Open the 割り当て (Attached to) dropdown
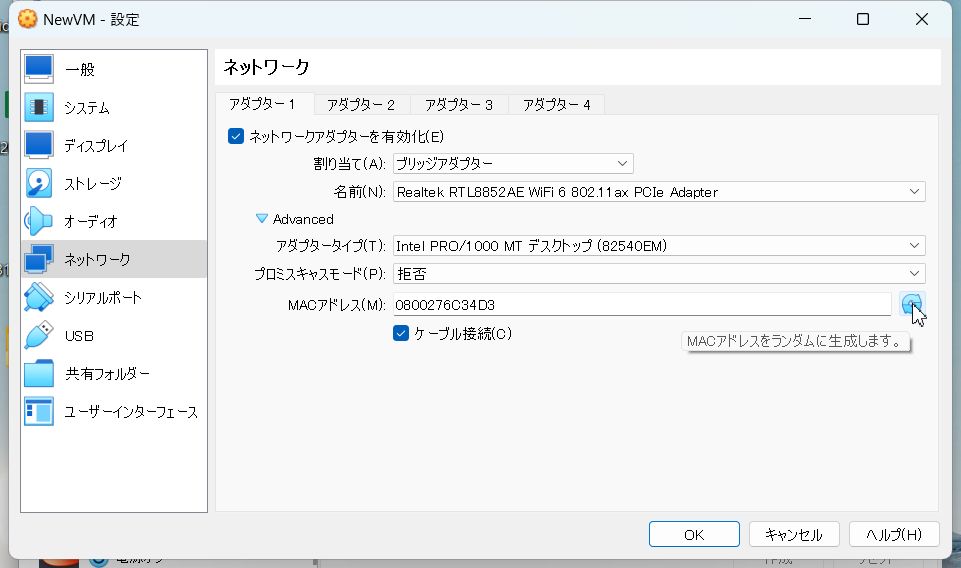The width and height of the screenshot is (961, 568). (512, 163)
